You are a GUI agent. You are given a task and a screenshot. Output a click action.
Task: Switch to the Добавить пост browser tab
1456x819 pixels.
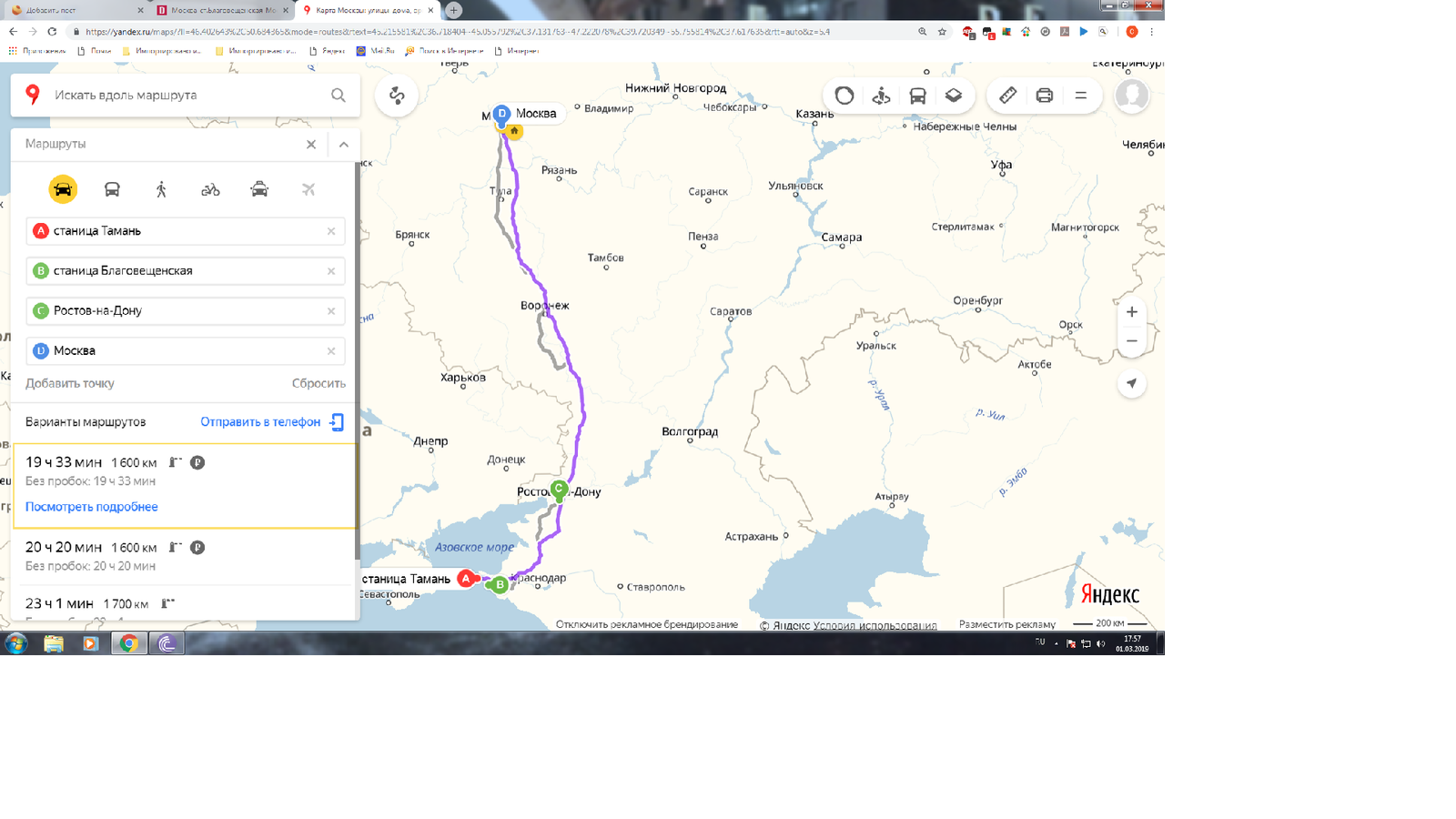[76, 10]
